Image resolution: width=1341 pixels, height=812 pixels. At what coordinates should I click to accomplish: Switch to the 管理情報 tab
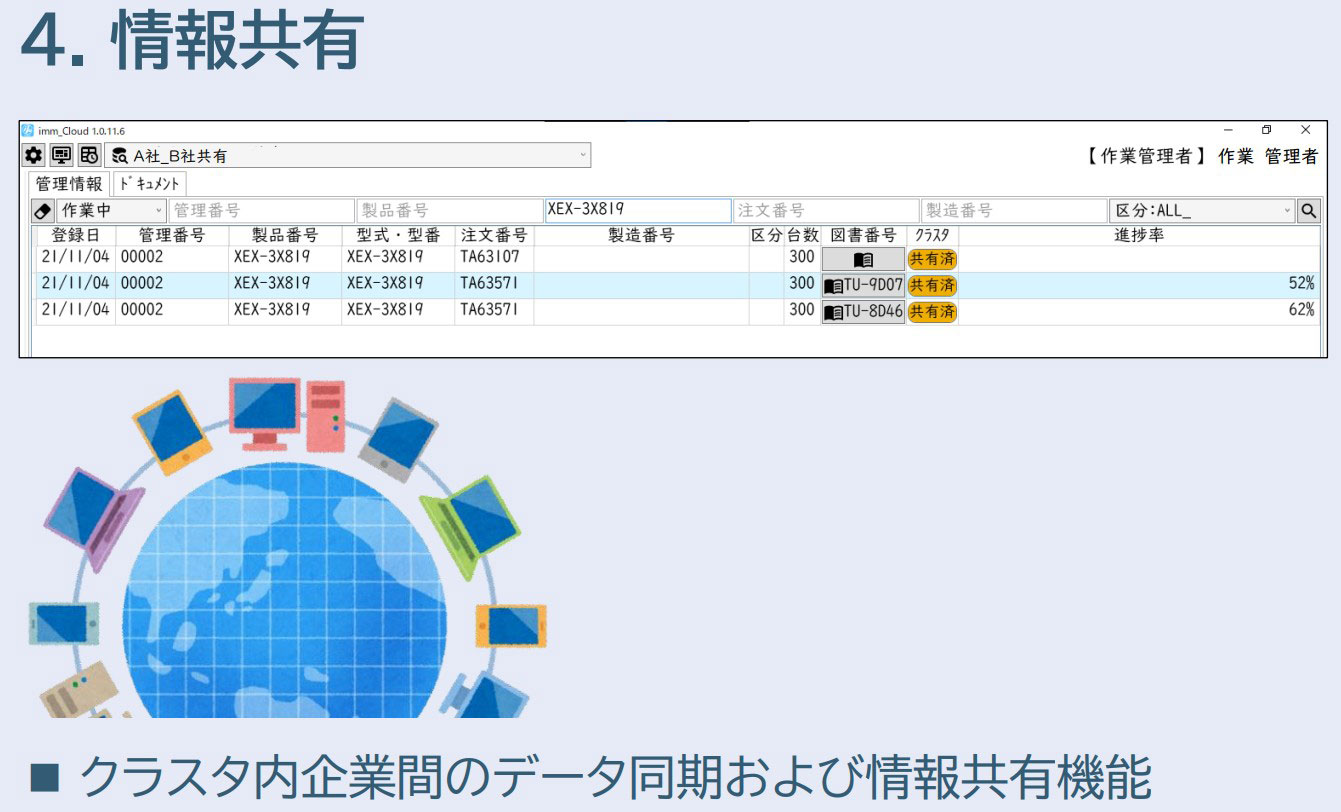pos(68,184)
